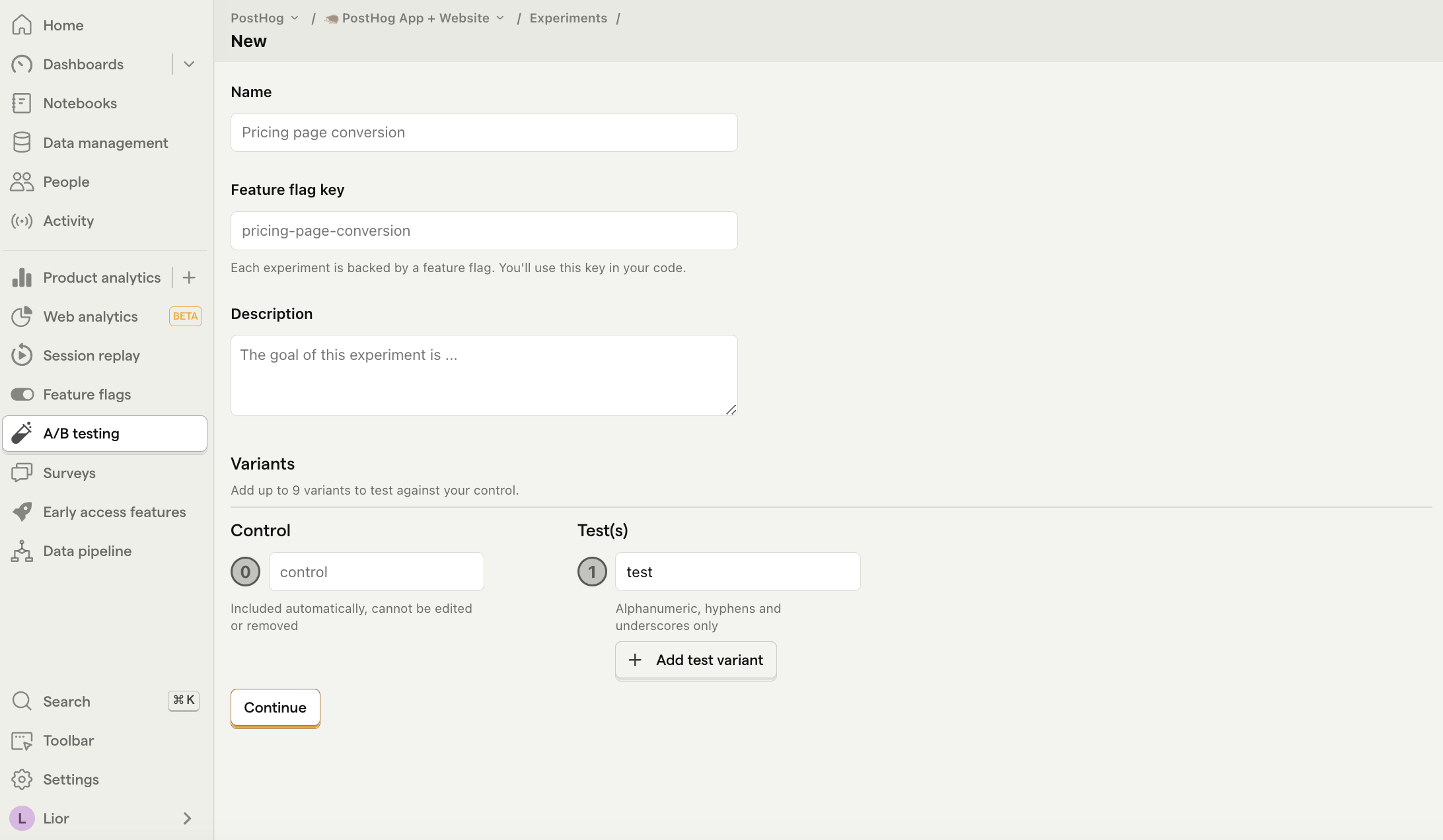Select the Name input field
Image resolution: width=1443 pixels, height=840 pixels.
pyautogui.click(x=484, y=132)
